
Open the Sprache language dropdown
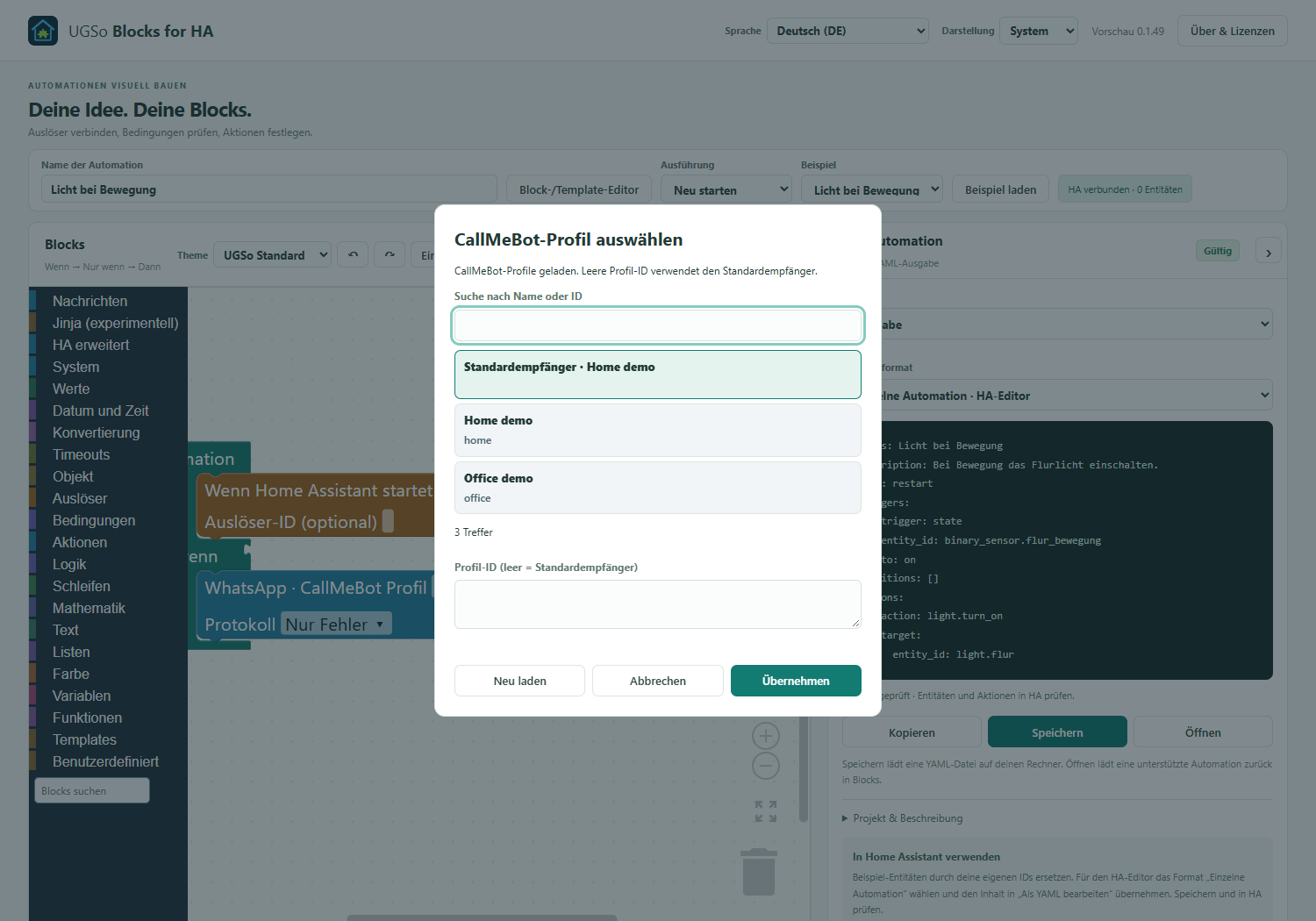(x=848, y=31)
